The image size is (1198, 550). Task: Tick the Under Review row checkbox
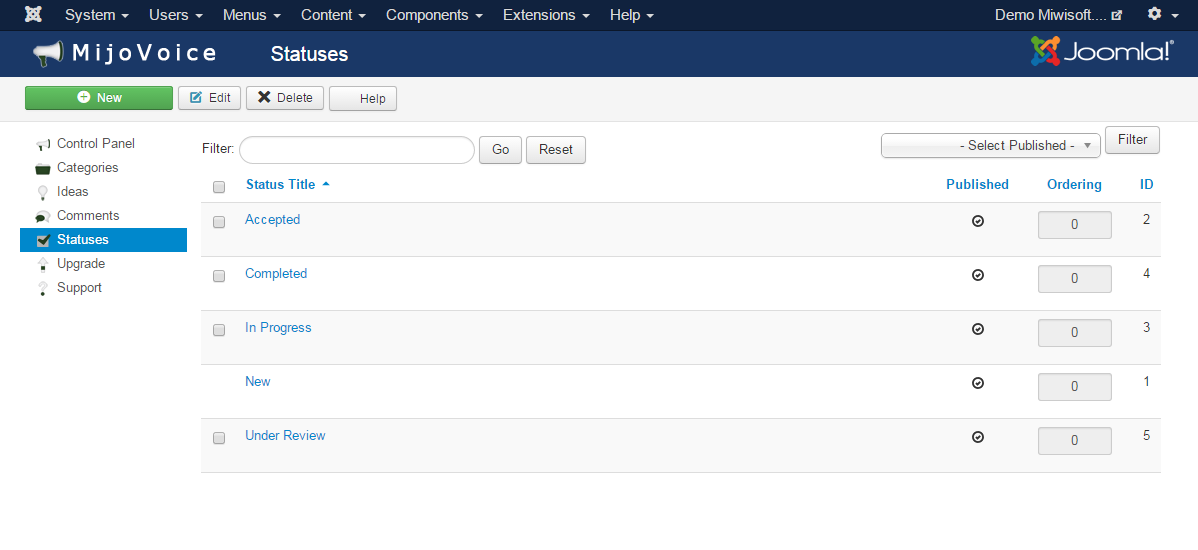(x=219, y=438)
